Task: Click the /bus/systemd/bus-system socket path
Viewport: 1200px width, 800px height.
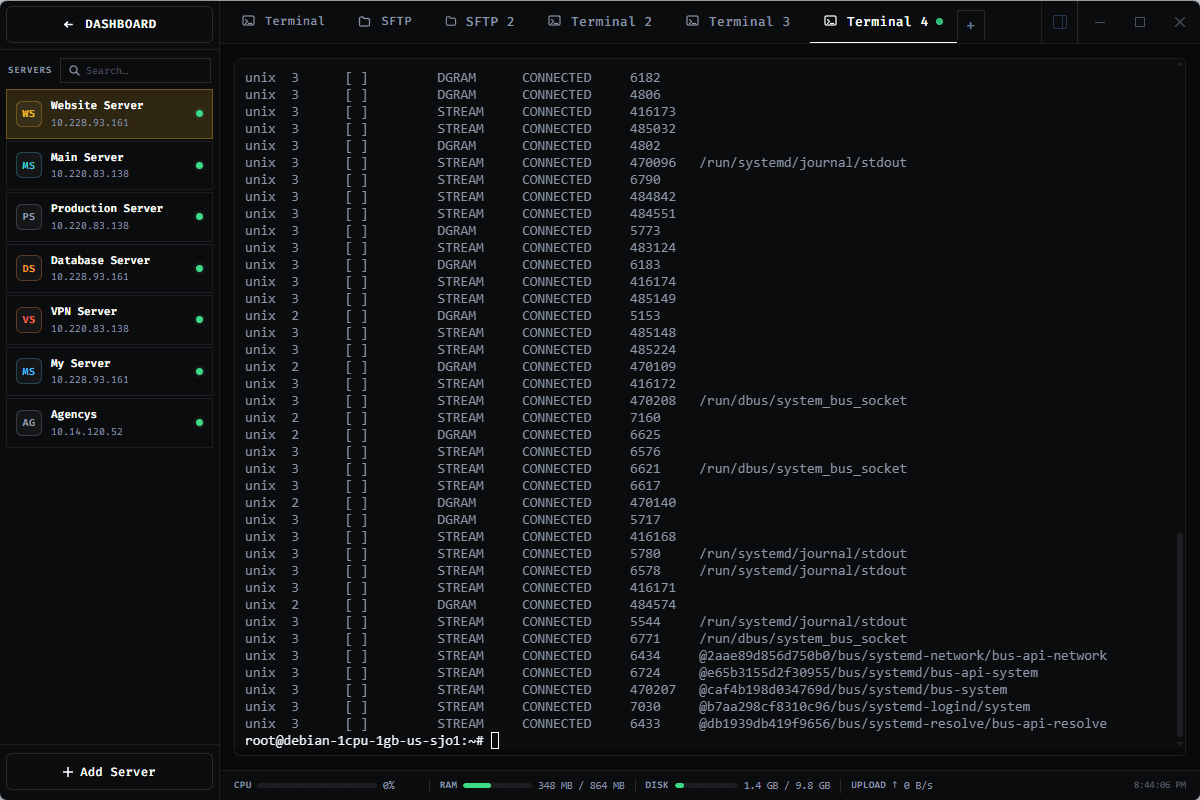Action: pyautogui.click(x=853, y=690)
